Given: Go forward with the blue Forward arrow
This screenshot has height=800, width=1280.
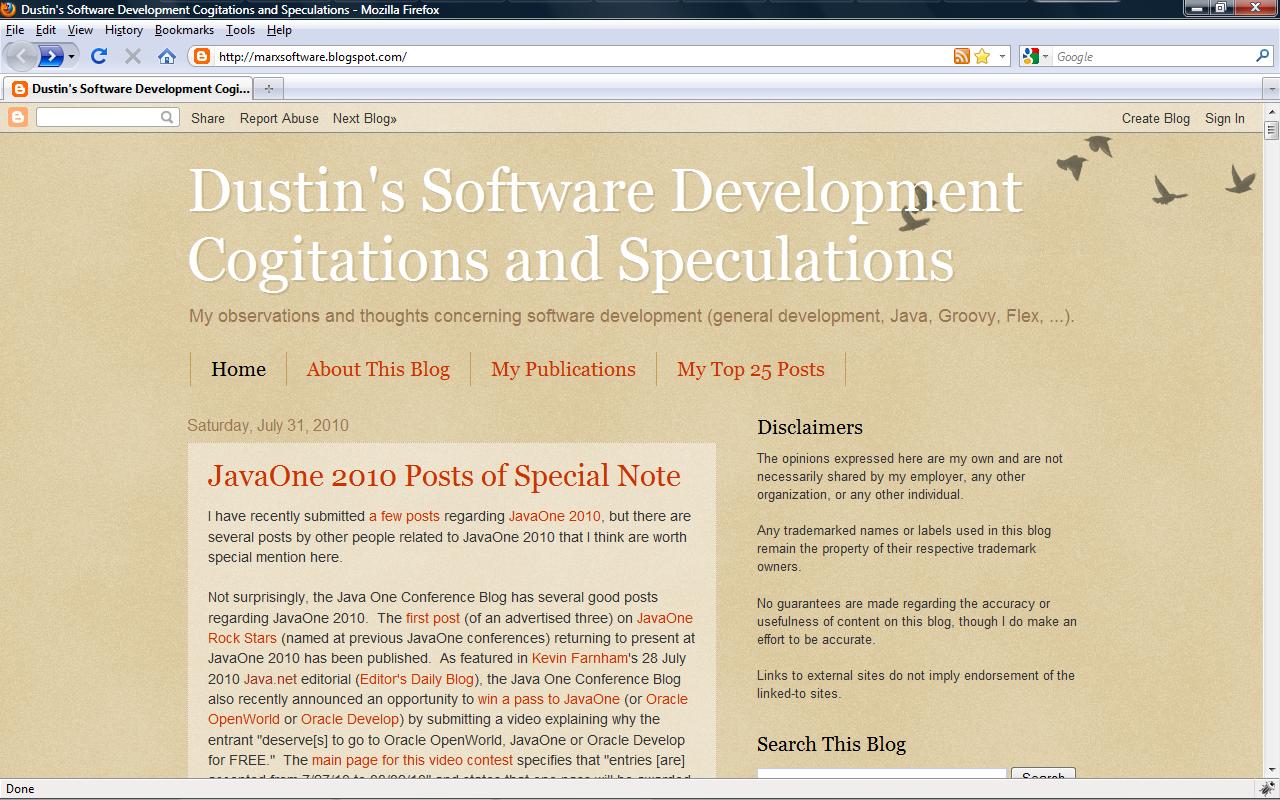Looking at the screenshot, I should click(x=50, y=56).
